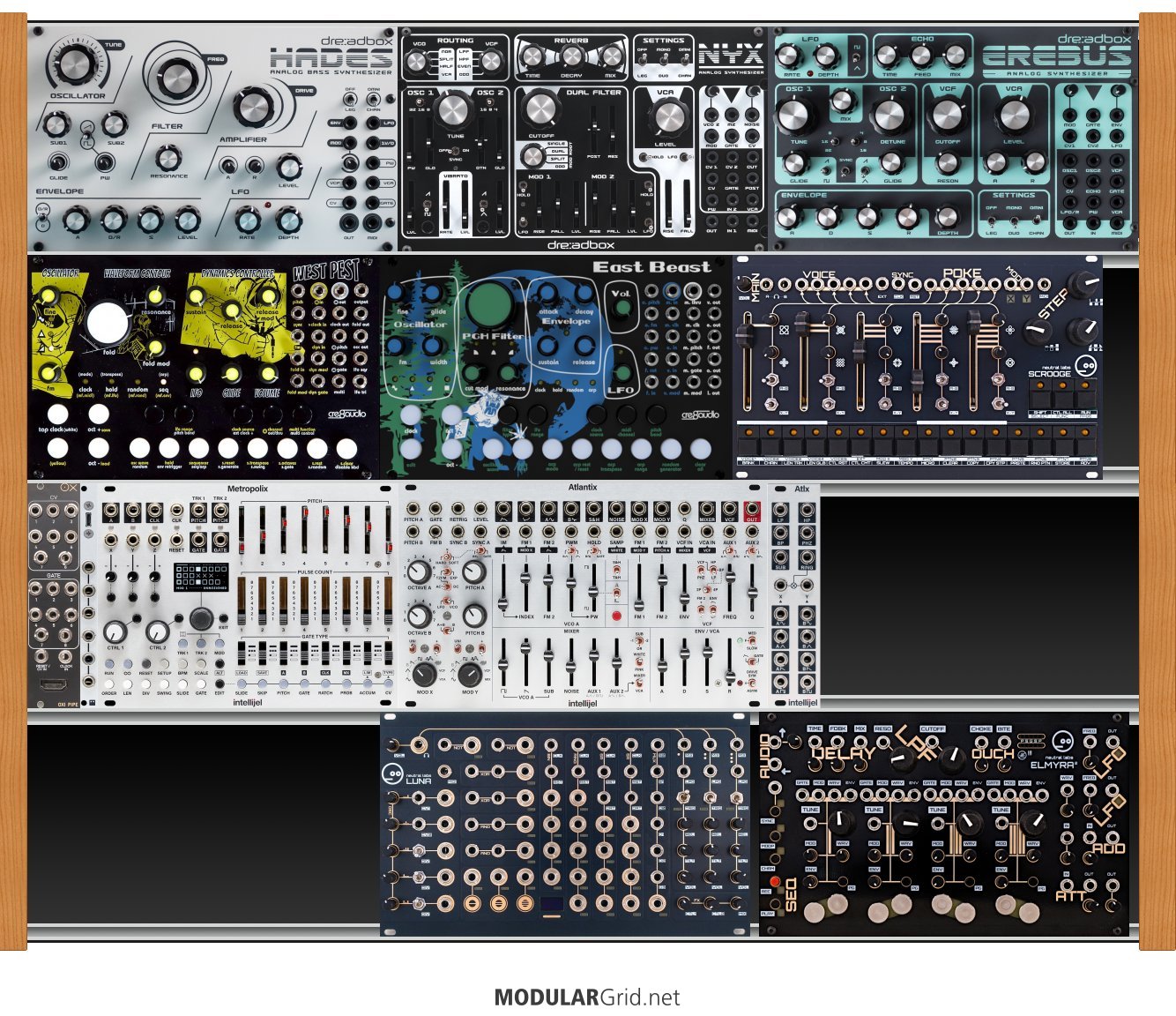Click the Atlantix MOD X knob
Viewport: 1176px width, 1016px height.
tap(424, 675)
